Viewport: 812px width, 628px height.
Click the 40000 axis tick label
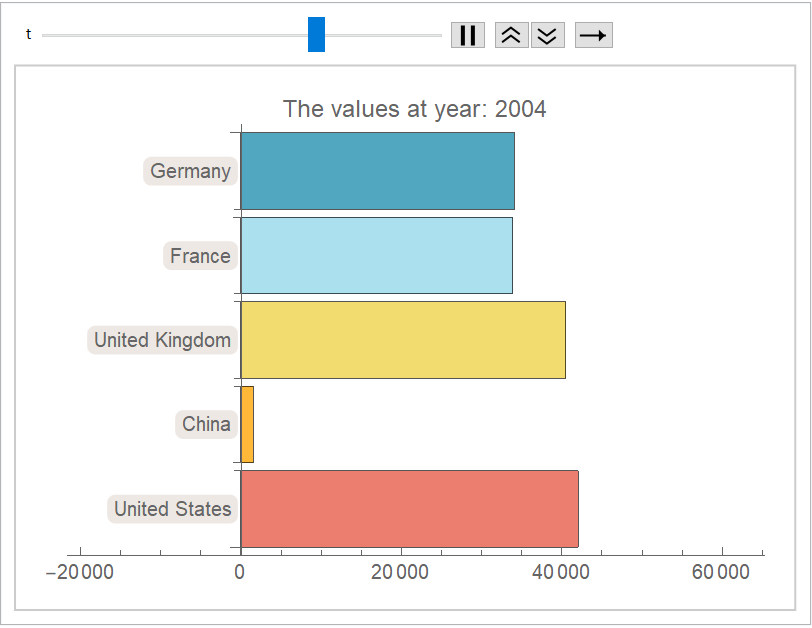561,572
